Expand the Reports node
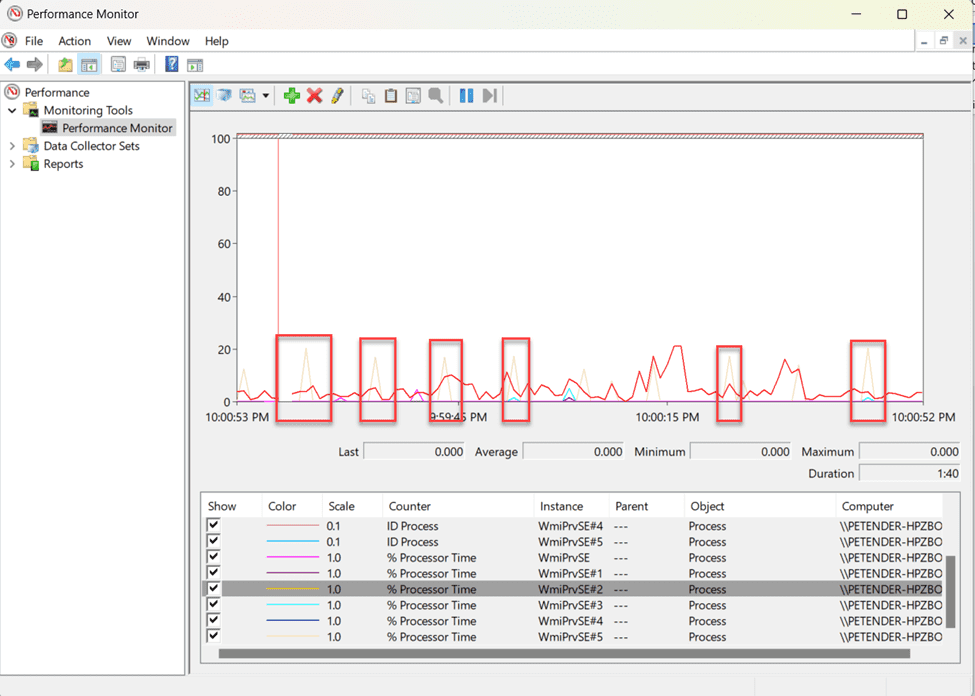Viewport: 975px width, 696px height. pos(13,162)
